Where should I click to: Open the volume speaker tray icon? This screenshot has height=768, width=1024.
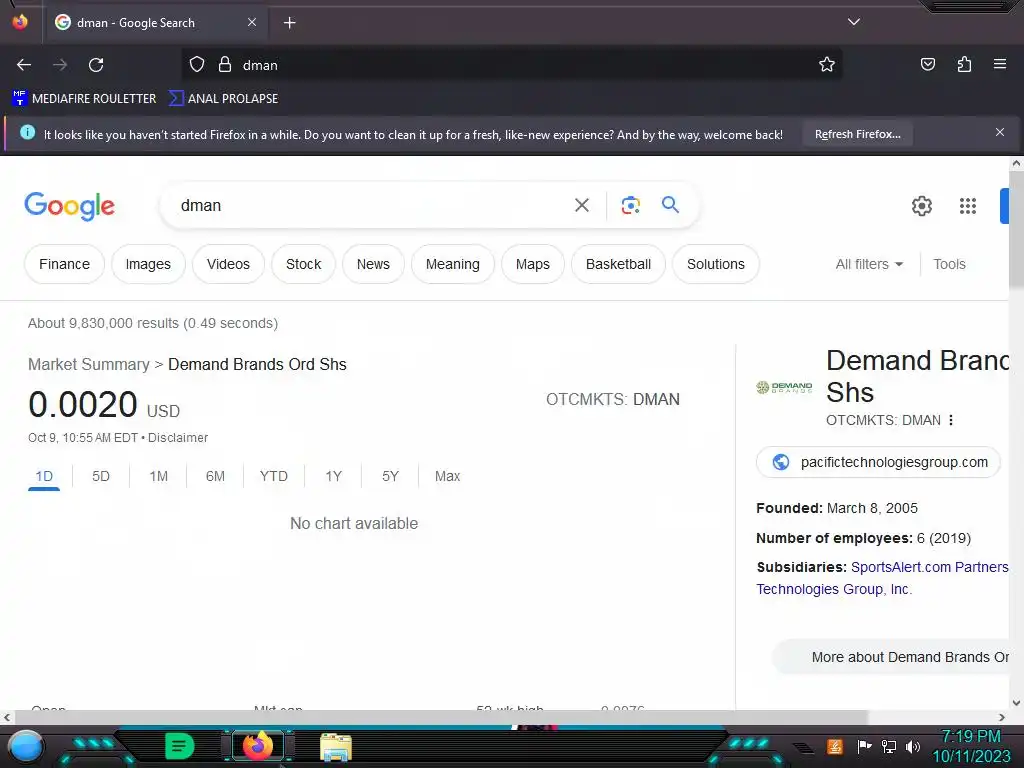pyautogui.click(x=912, y=746)
